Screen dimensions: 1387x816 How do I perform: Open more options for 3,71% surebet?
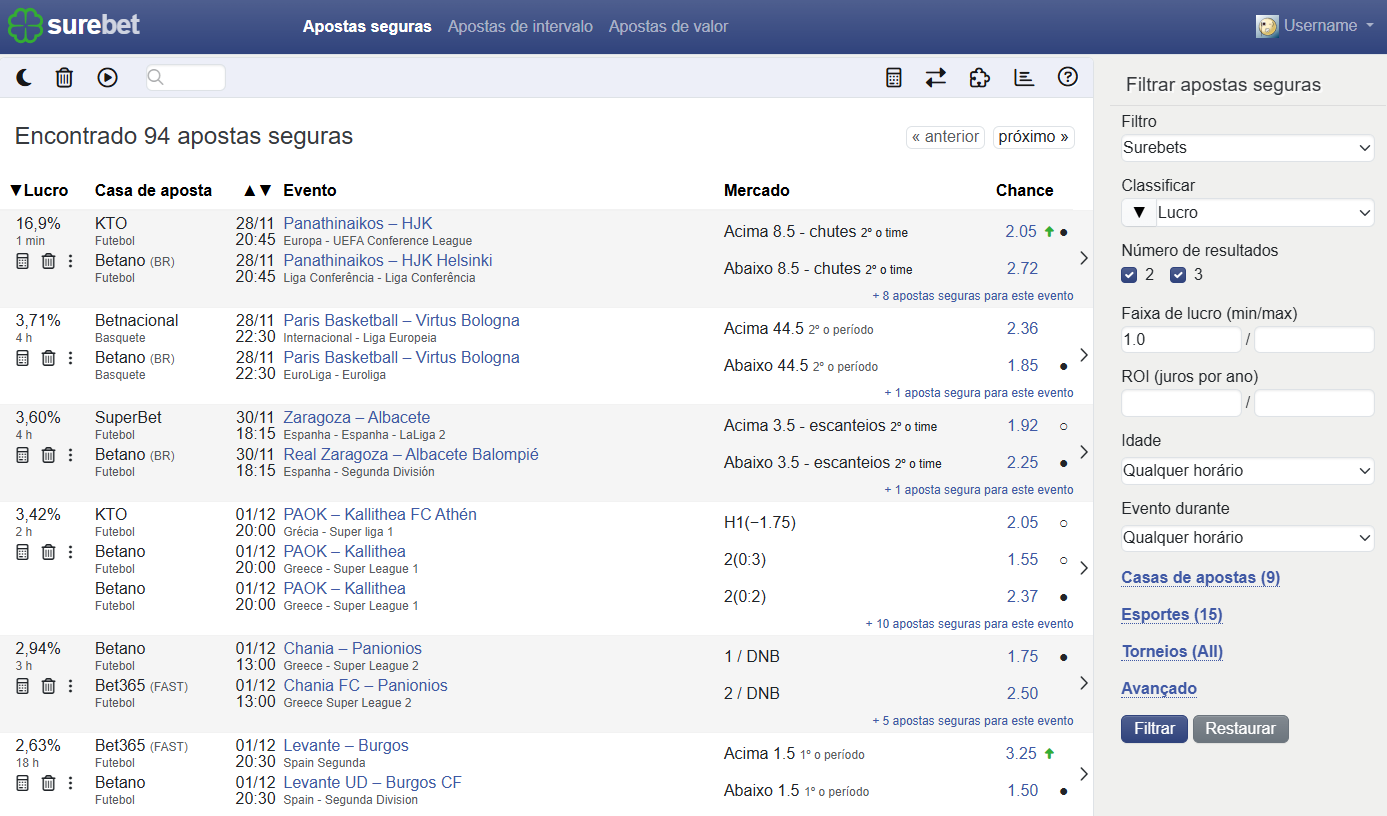[70, 358]
